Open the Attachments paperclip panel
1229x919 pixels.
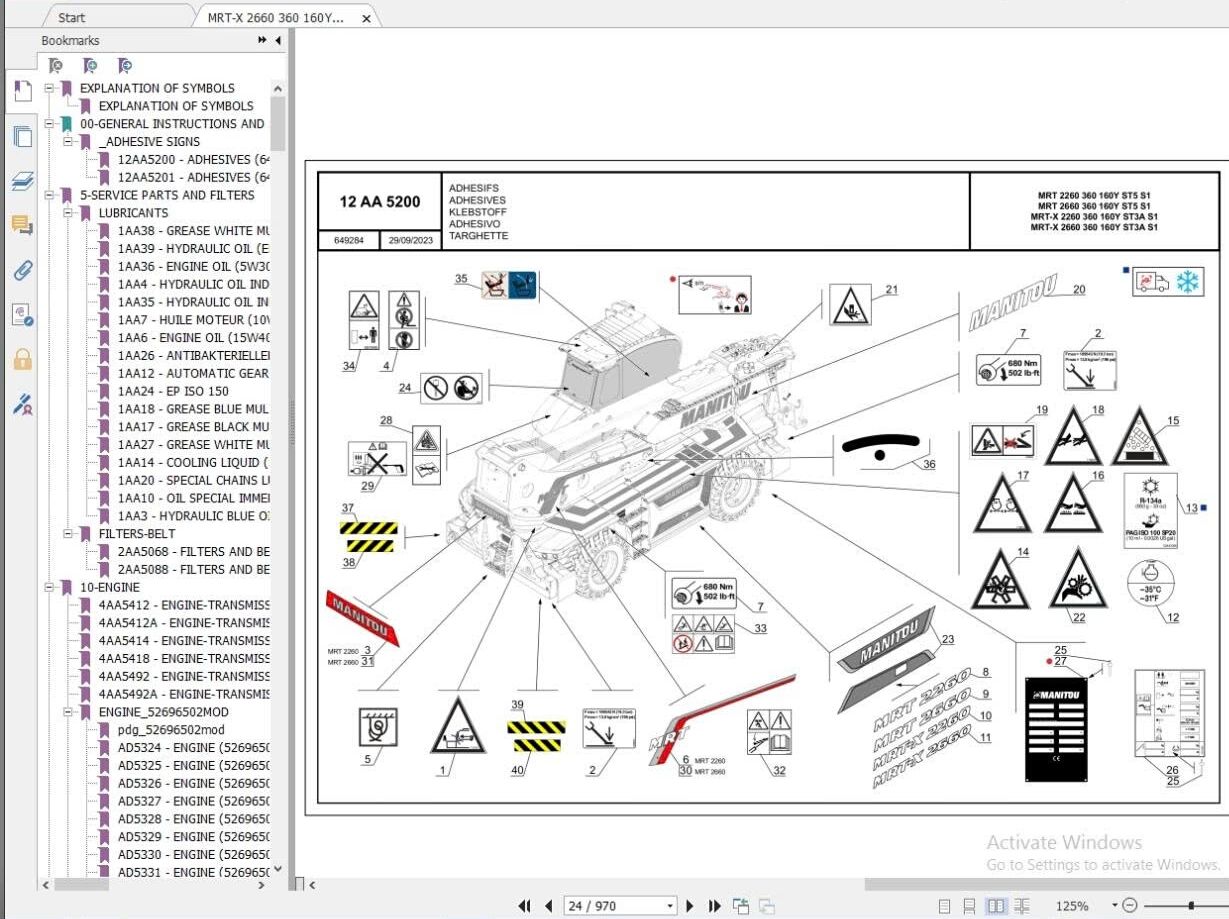click(x=22, y=270)
